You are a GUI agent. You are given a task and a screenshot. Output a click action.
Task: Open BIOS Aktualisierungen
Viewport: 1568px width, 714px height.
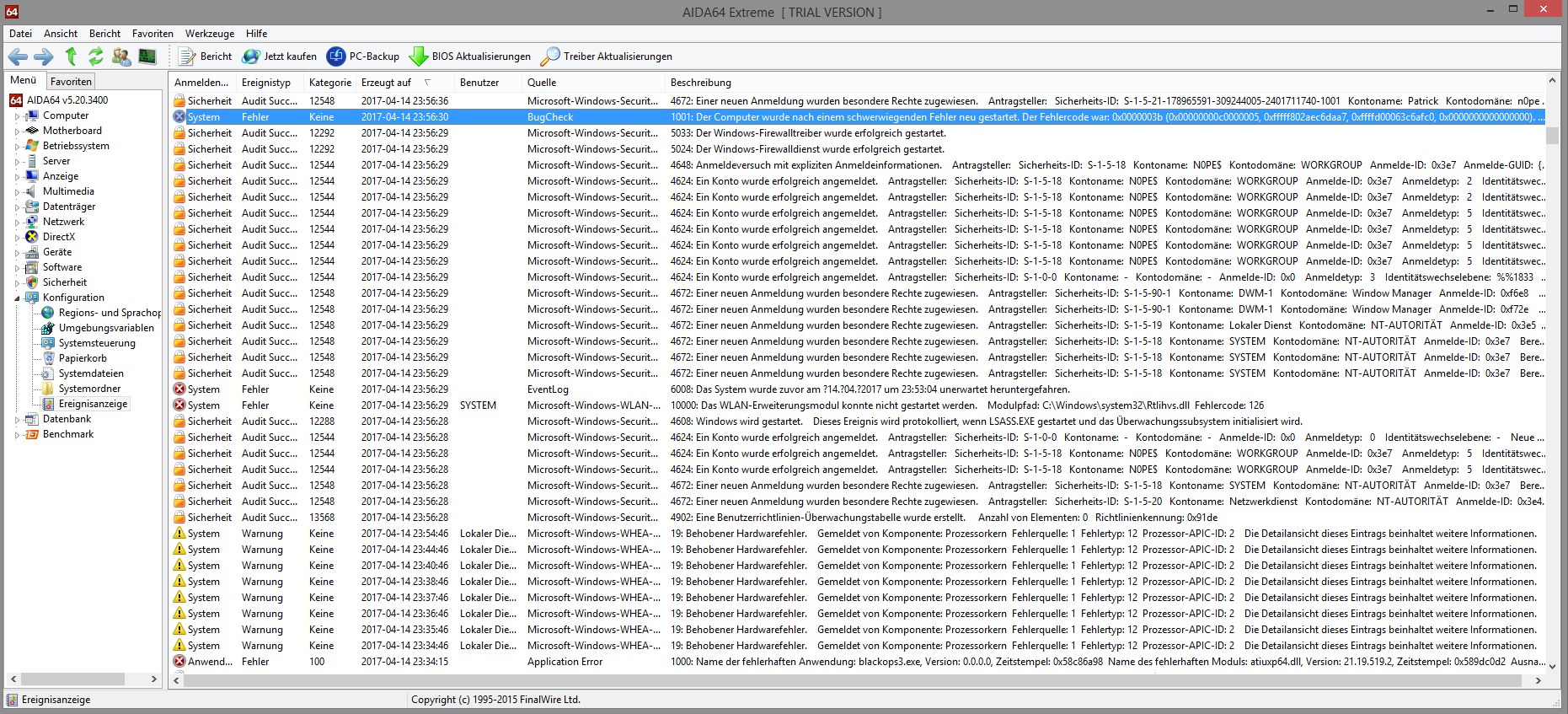[470, 56]
